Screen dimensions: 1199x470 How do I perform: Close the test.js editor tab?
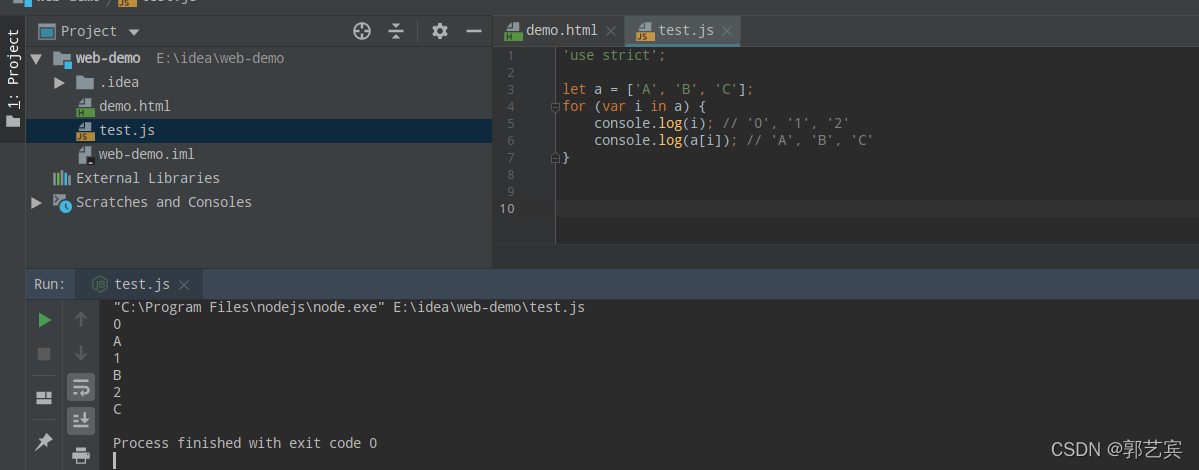(x=726, y=31)
